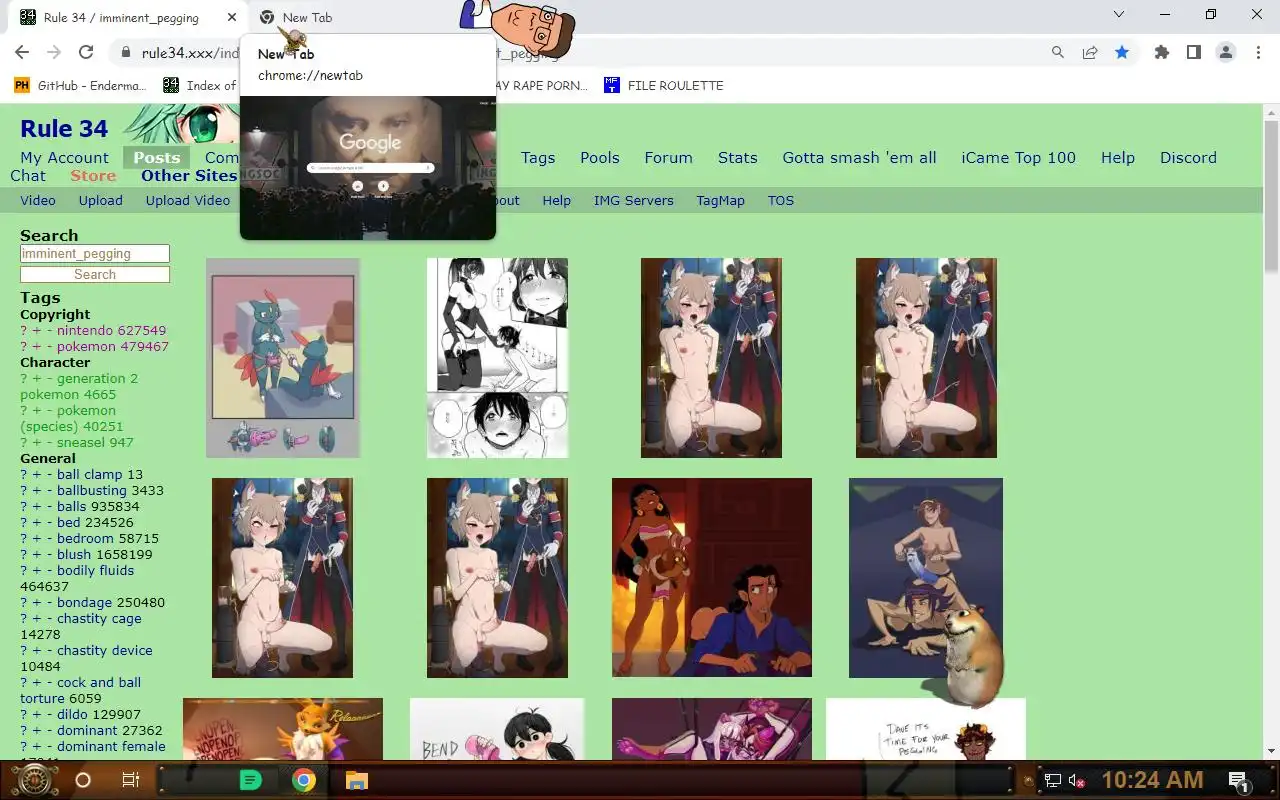Share this page using the share icon
This screenshot has width=1280, height=800.
1090,52
